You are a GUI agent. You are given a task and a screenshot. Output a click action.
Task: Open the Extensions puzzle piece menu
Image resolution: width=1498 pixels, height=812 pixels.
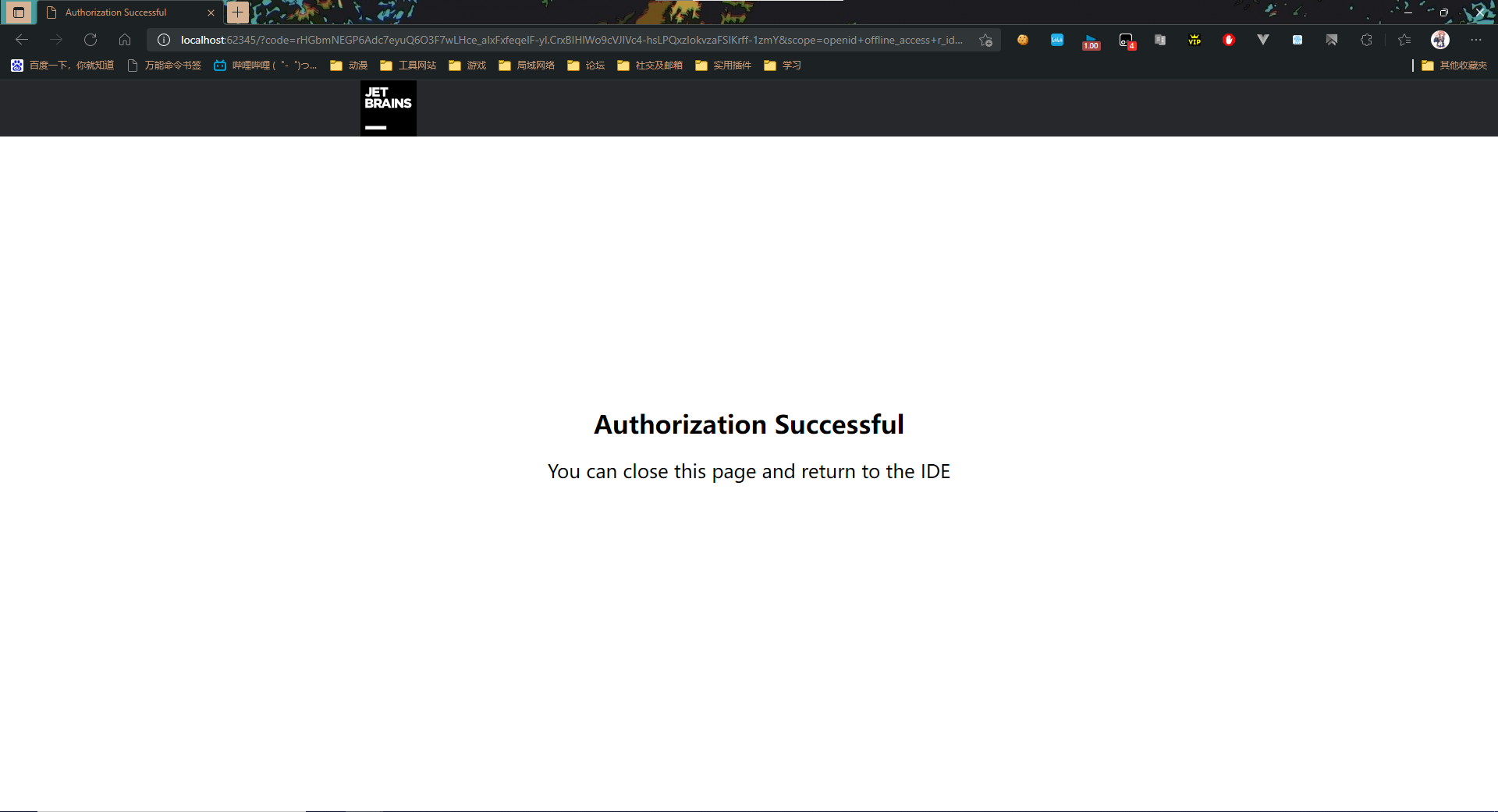(x=1366, y=40)
